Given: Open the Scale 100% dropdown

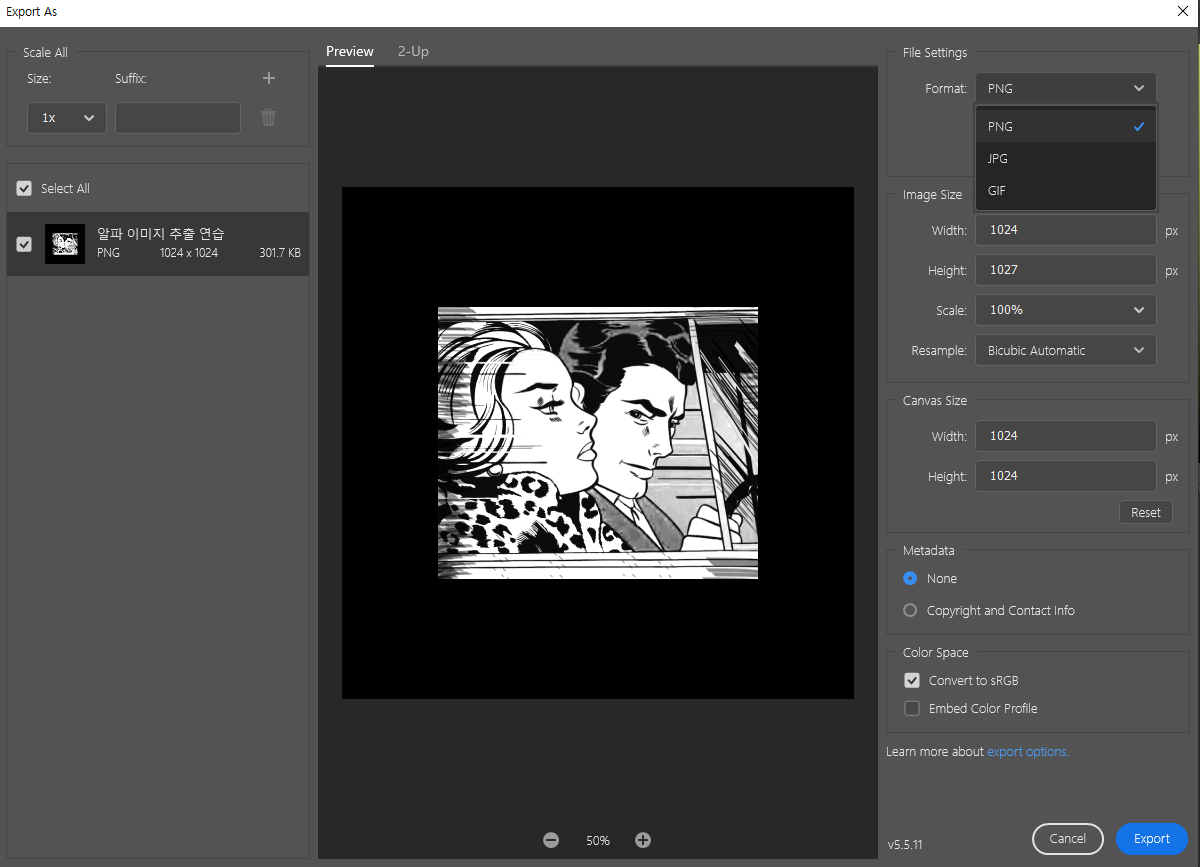Looking at the screenshot, I should click(1066, 310).
